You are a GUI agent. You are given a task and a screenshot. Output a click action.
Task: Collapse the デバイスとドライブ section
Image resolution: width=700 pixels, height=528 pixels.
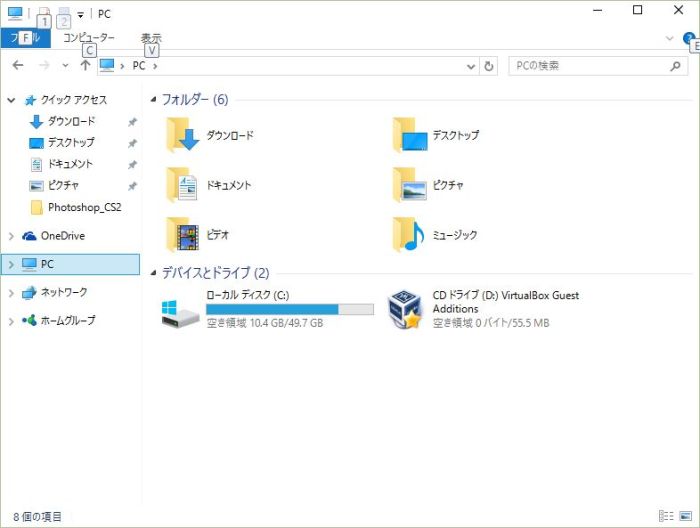[153, 273]
